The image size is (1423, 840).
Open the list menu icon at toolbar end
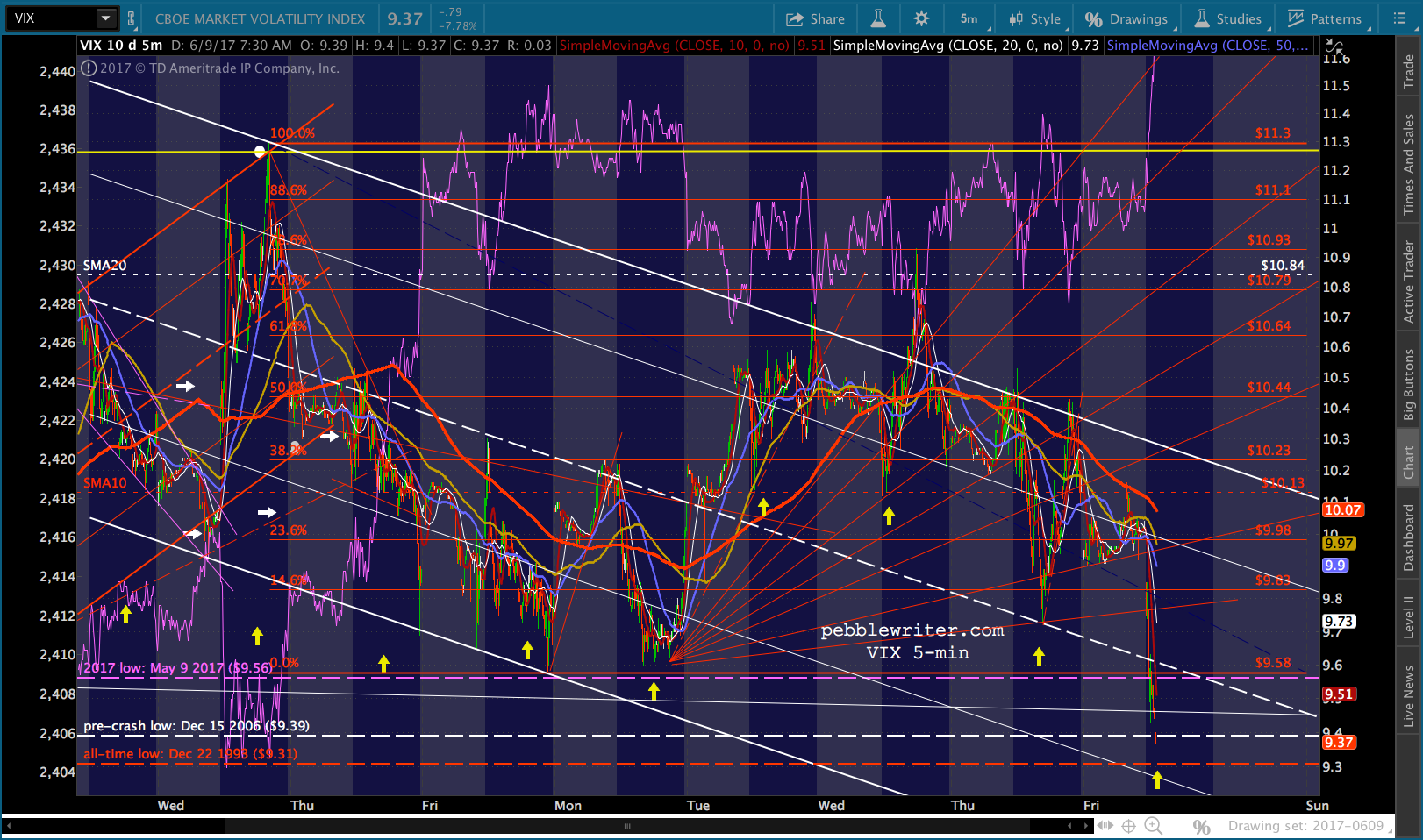[1399, 18]
